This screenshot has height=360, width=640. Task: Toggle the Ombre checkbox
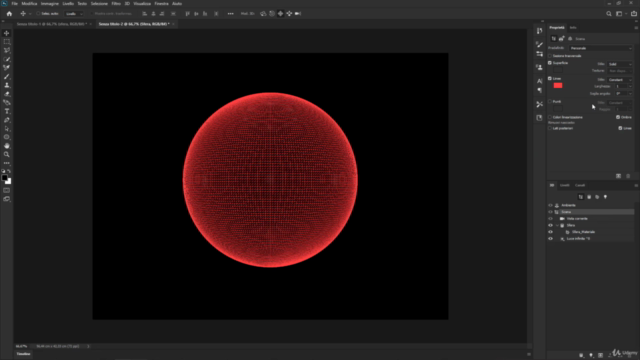click(618, 117)
